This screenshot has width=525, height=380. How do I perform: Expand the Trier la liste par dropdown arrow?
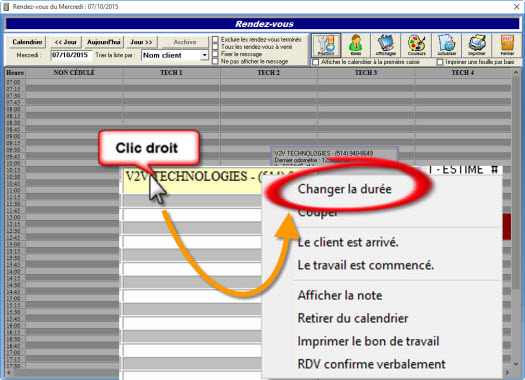click(204, 55)
